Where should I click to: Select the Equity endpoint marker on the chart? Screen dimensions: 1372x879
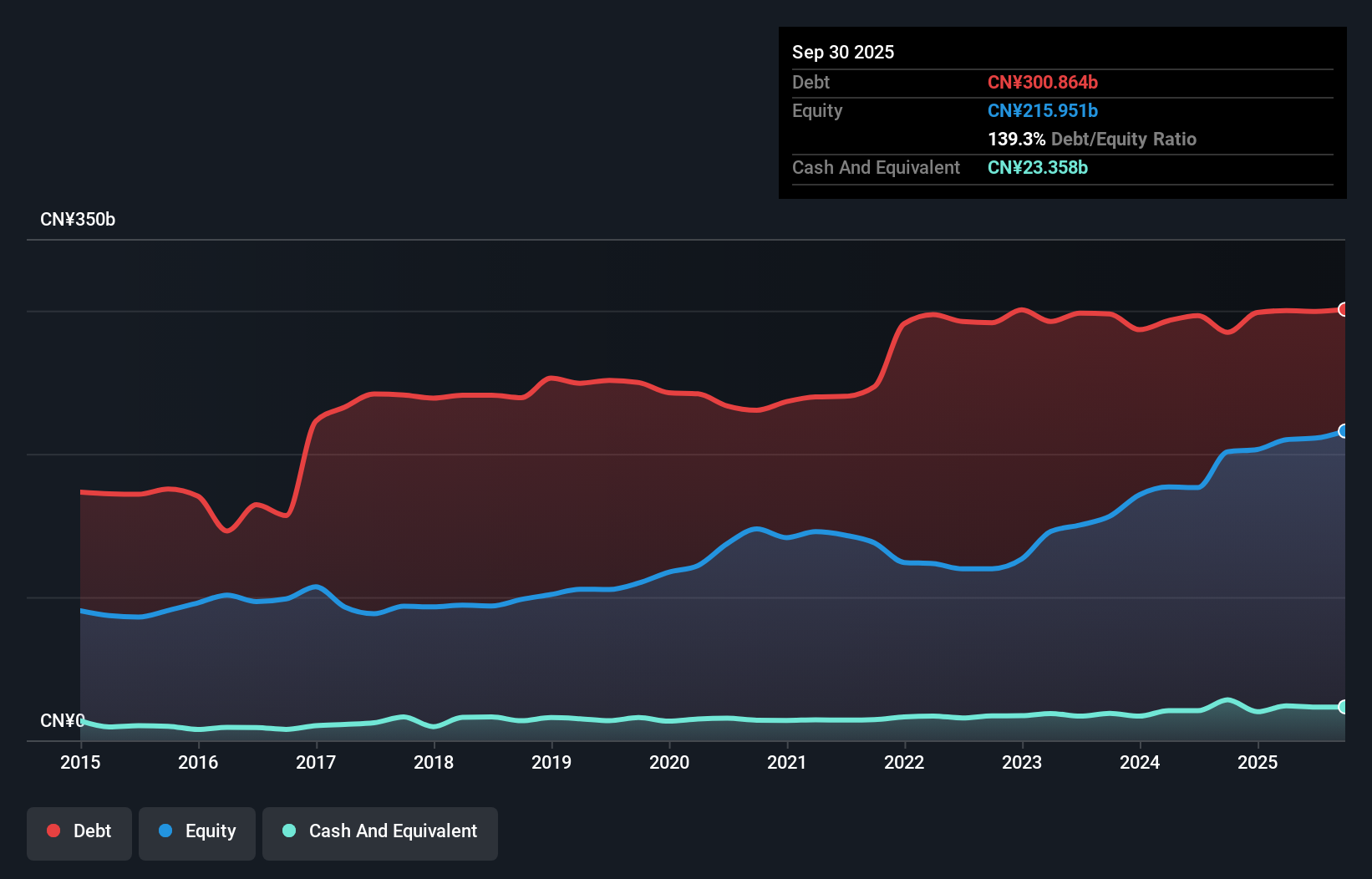pos(1343,431)
